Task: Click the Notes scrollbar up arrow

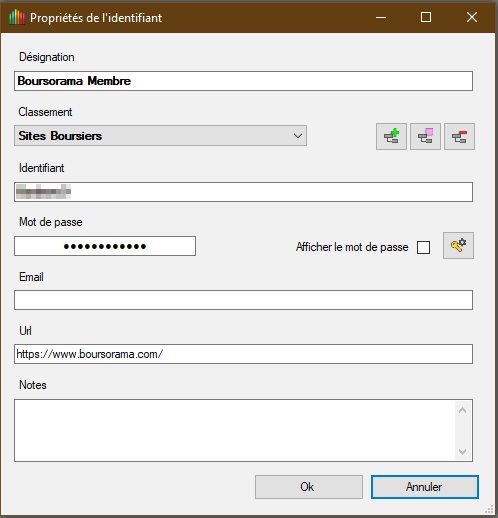Action: coord(462,410)
